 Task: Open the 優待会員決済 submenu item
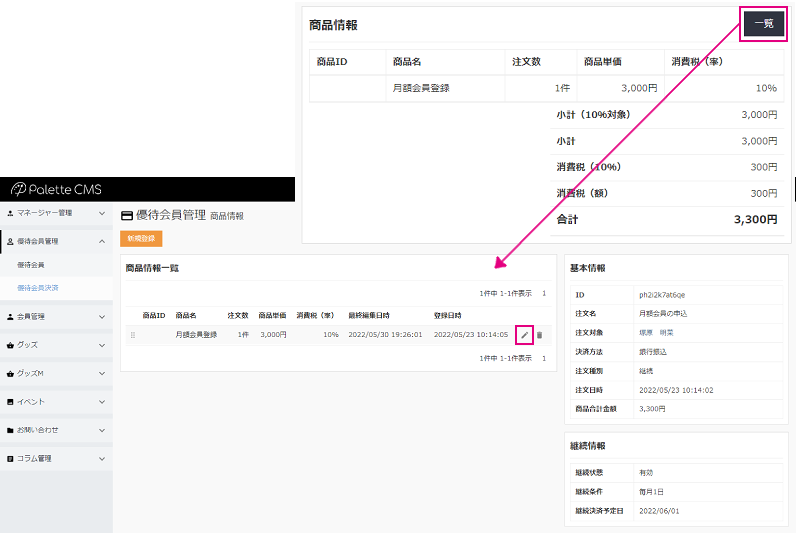click(38, 288)
